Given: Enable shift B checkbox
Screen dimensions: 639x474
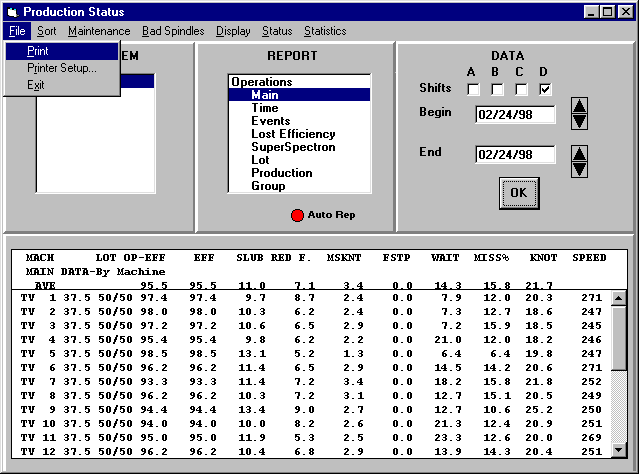Looking at the screenshot, I should pos(497,89).
